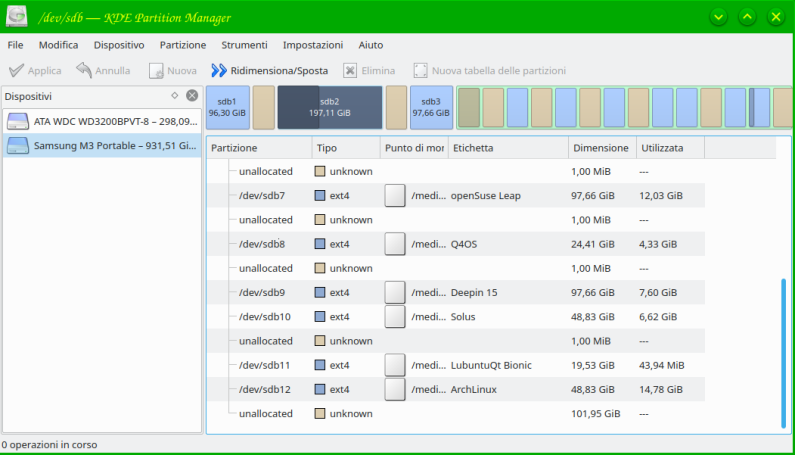Select the /dev/sdb11 partition row
The width and height of the screenshot is (795, 455).
[x=455, y=365]
